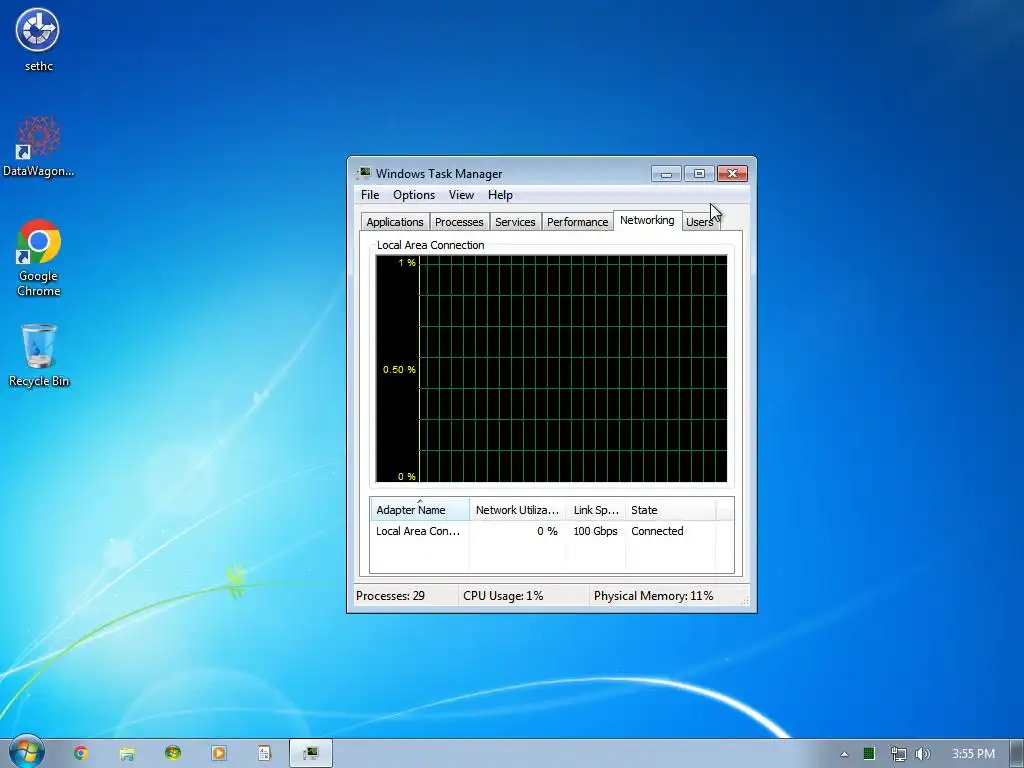Open the network tray icon
Viewport: 1024px width, 768px height.
click(898, 754)
